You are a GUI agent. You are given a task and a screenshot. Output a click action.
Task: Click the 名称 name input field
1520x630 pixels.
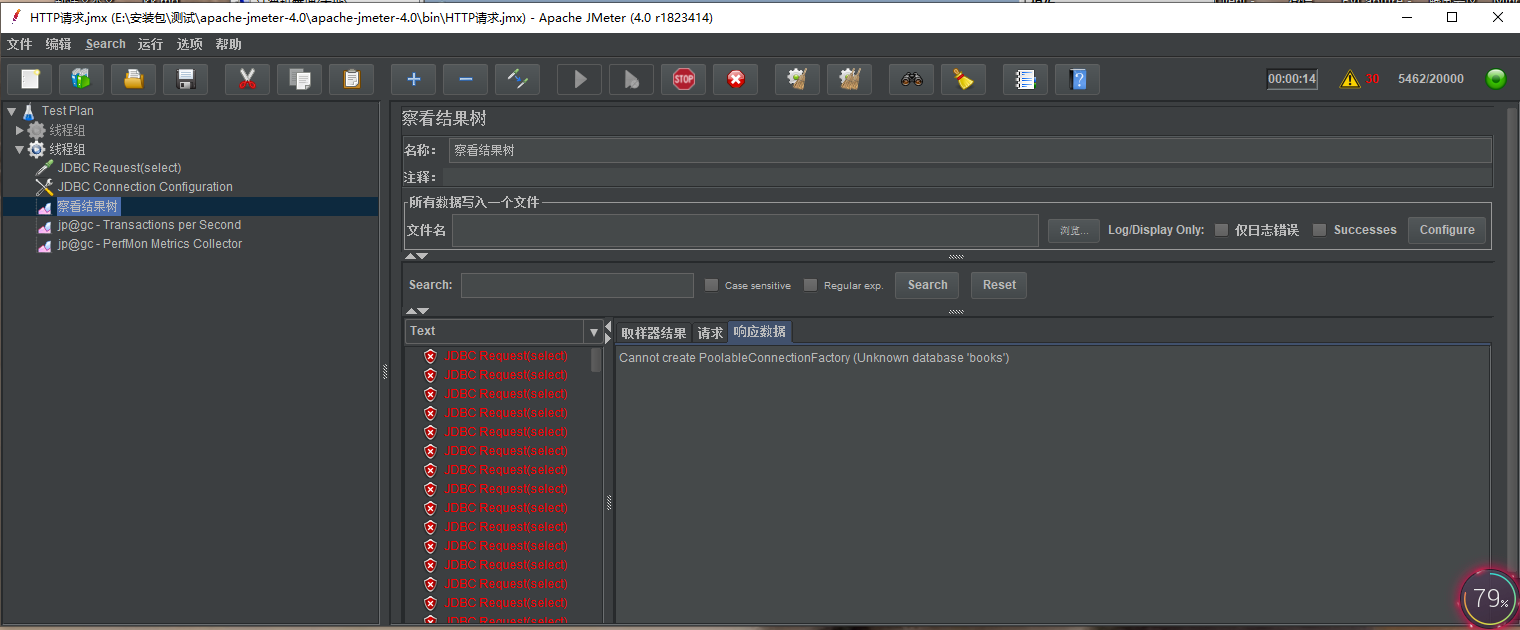[x=970, y=150]
